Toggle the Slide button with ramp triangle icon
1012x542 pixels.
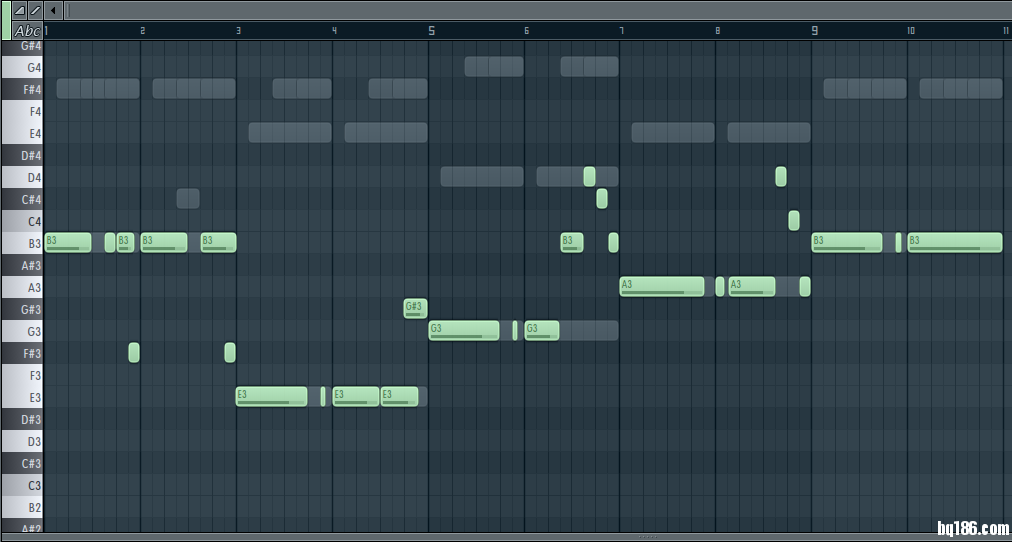click(20, 10)
